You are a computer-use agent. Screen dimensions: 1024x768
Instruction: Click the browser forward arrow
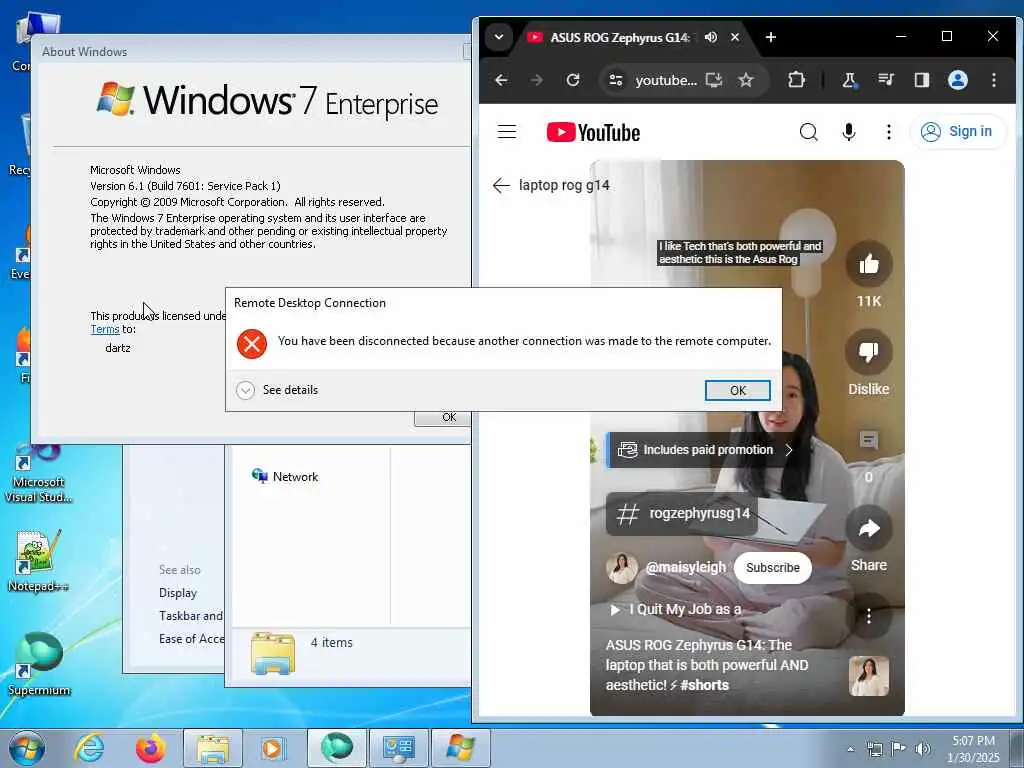[536, 80]
